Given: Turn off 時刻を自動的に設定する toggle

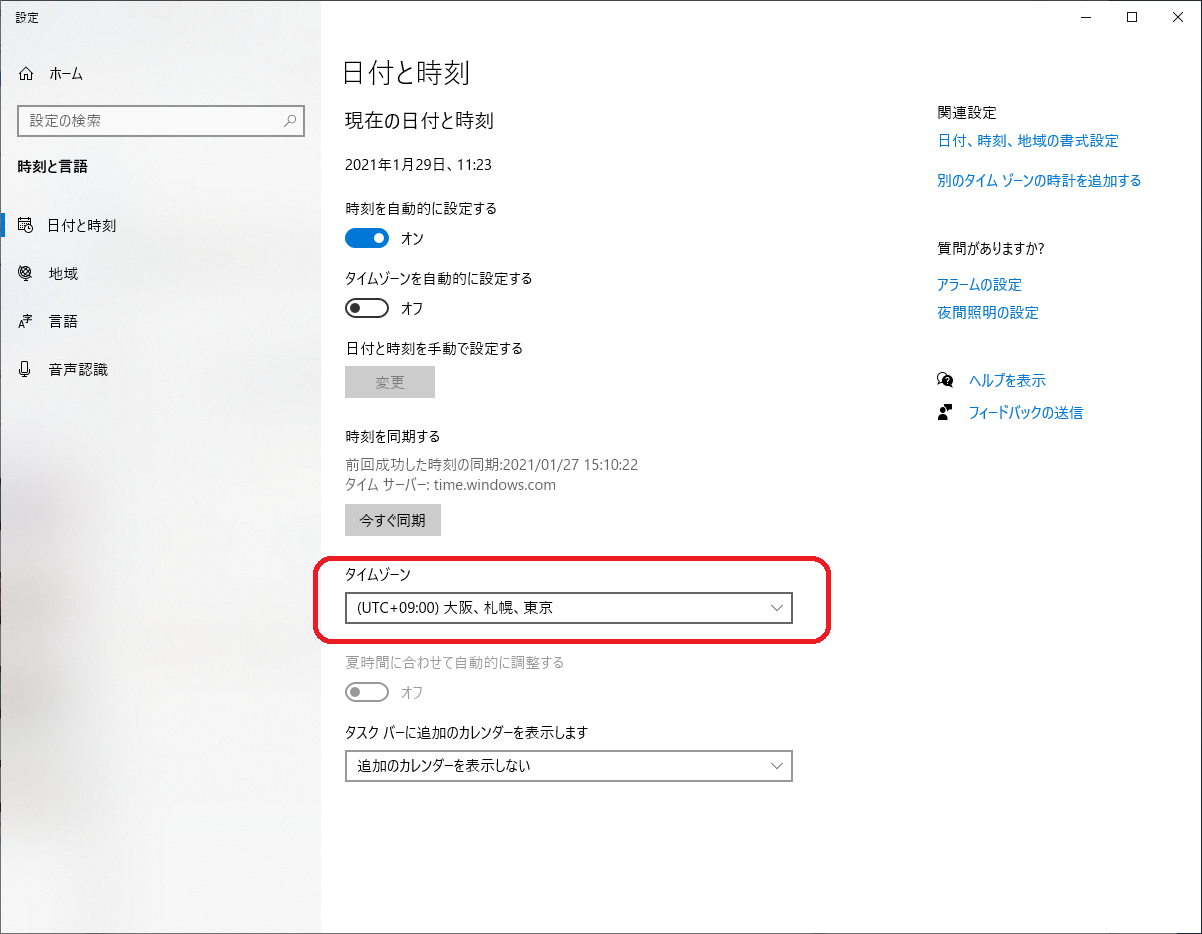Looking at the screenshot, I should (x=366, y=238).
